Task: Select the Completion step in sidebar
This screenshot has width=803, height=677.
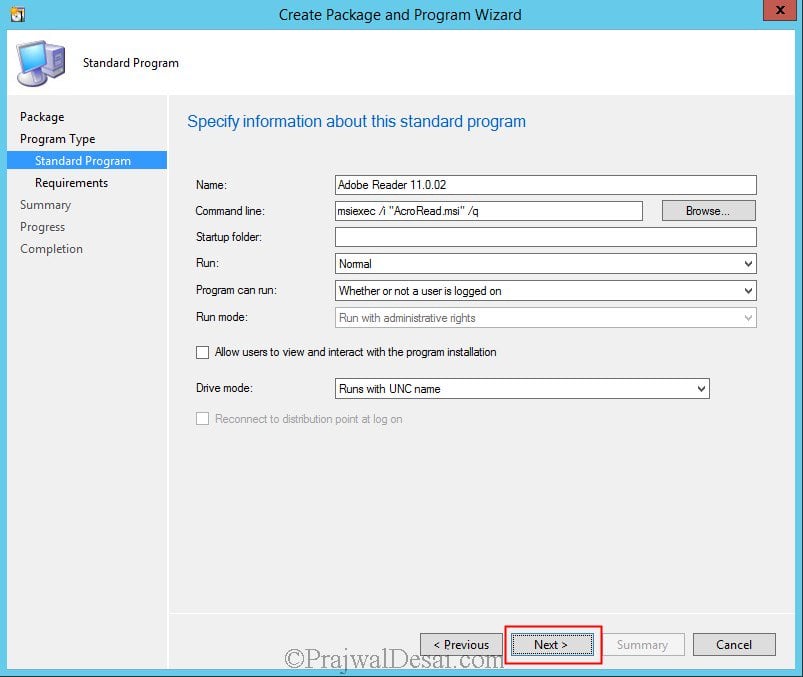Action: click(51, 249)
